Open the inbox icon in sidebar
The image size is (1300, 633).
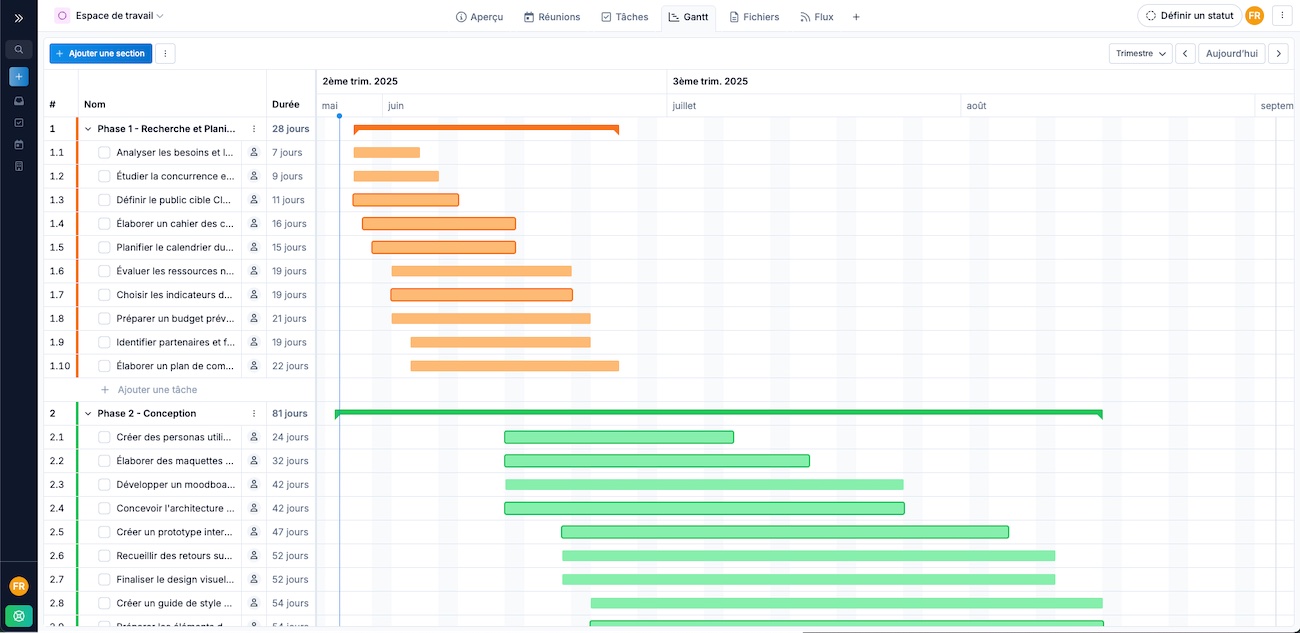coord(18,101)
